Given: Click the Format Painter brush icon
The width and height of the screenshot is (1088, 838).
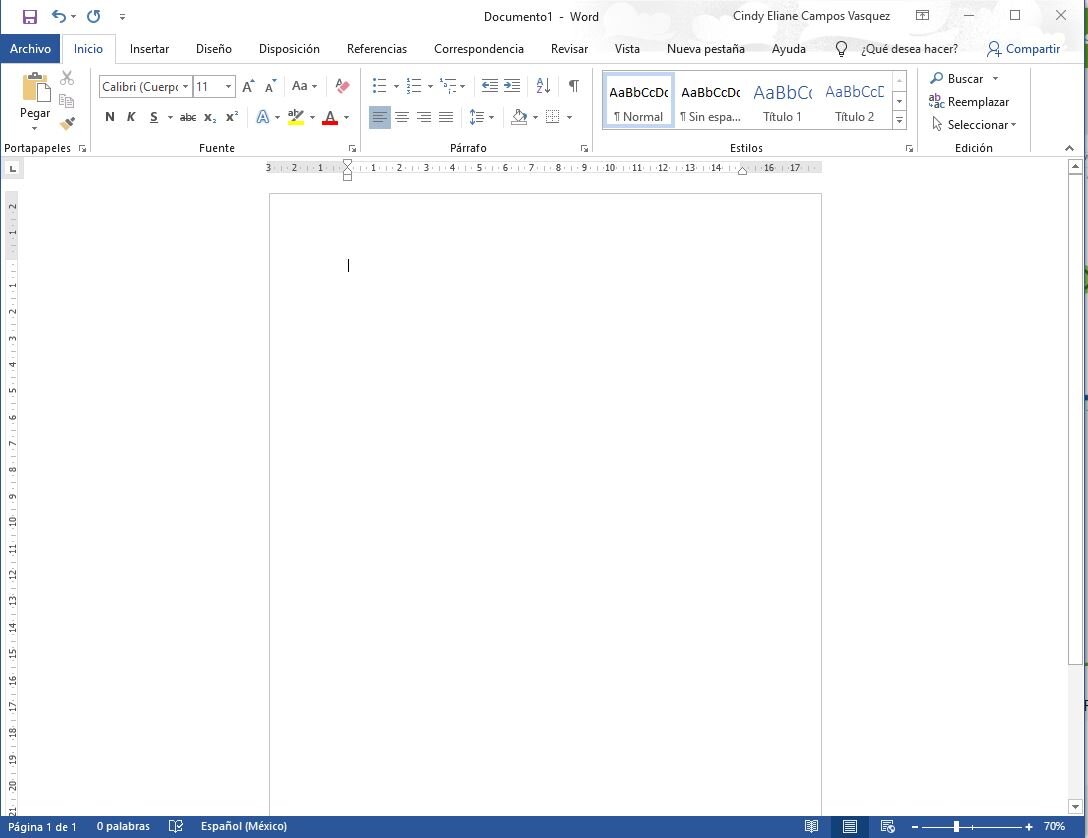Looking at the screenshot, I should point(67,123).
